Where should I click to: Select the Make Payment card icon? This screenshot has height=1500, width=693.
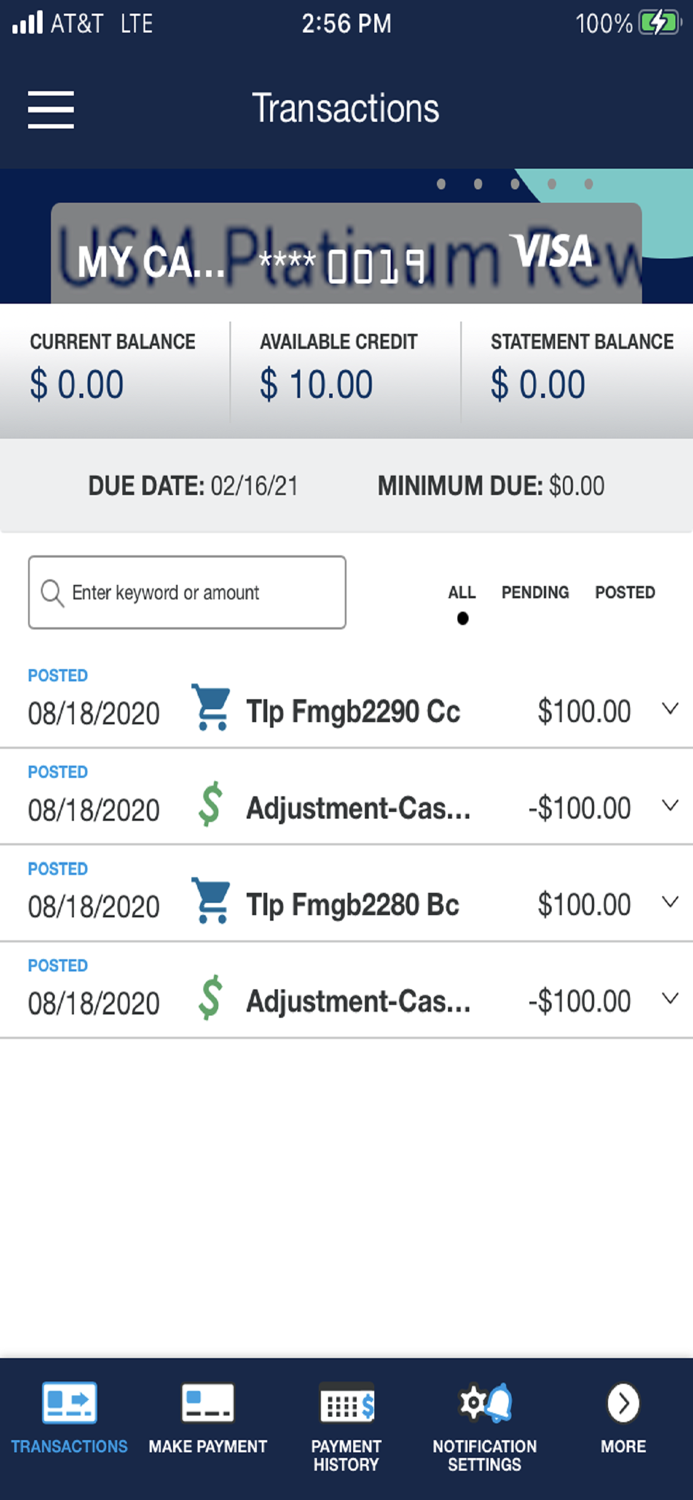207,1403
